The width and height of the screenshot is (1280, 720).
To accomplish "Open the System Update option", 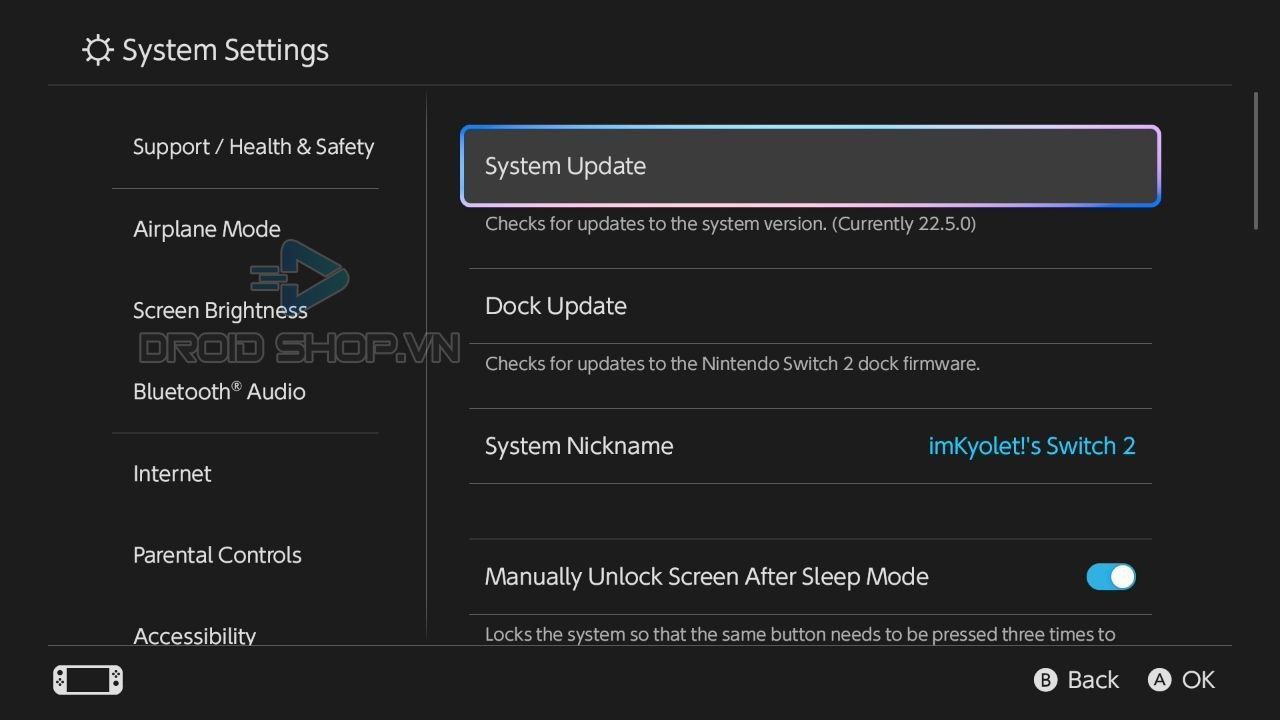I will click(x=810, y=166).
